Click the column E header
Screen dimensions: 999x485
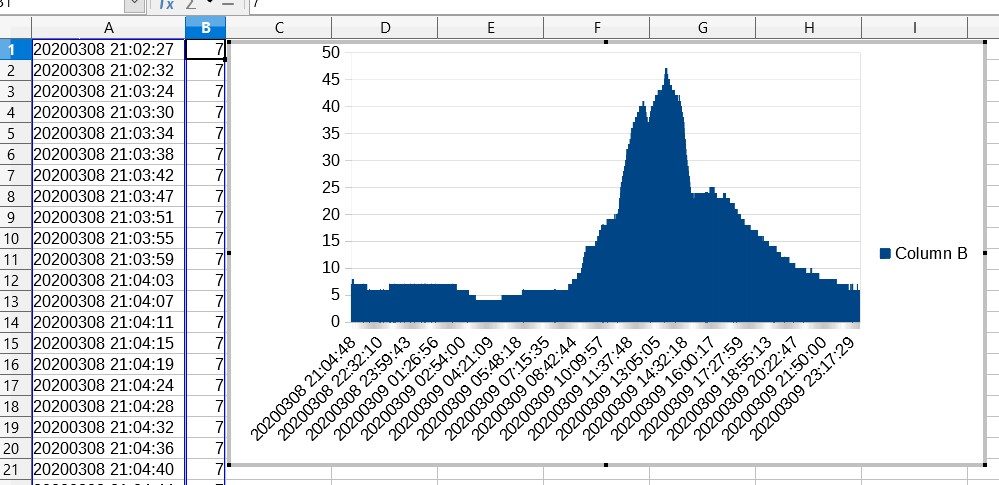[490, 28]
